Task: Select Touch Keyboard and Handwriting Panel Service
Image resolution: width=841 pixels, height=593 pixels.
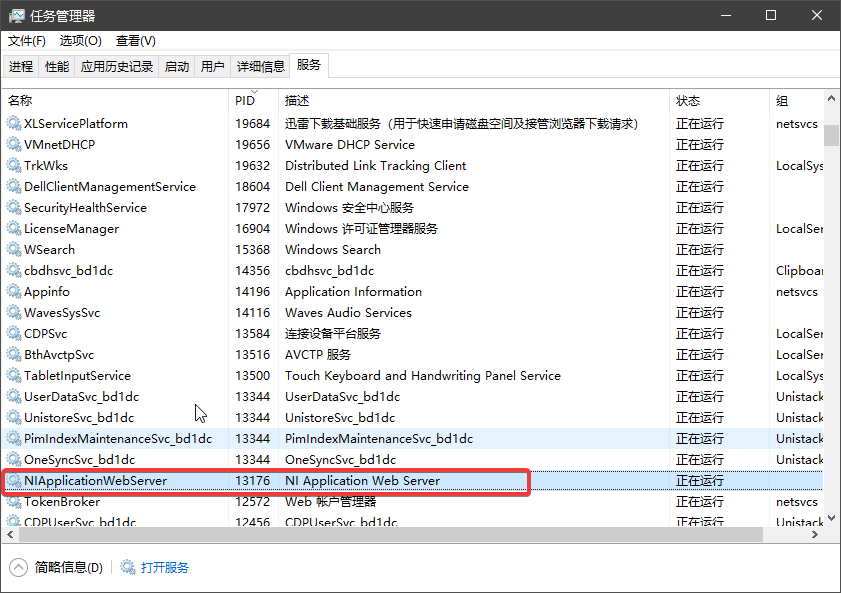Action: click(423, 376)
